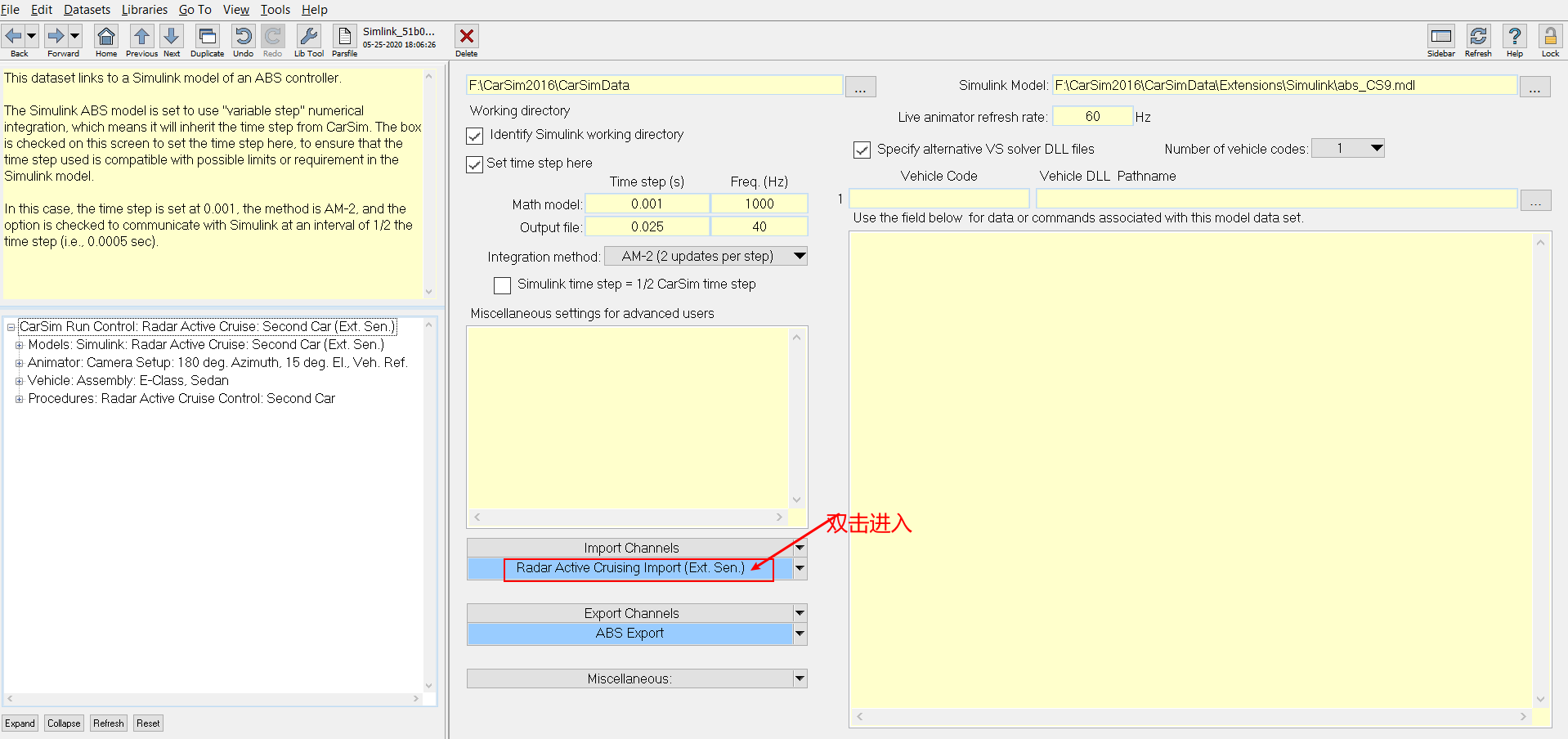Open Miscellaneous dropdown arrow
The image size is (1568, 739).
[x=800, y=679]
